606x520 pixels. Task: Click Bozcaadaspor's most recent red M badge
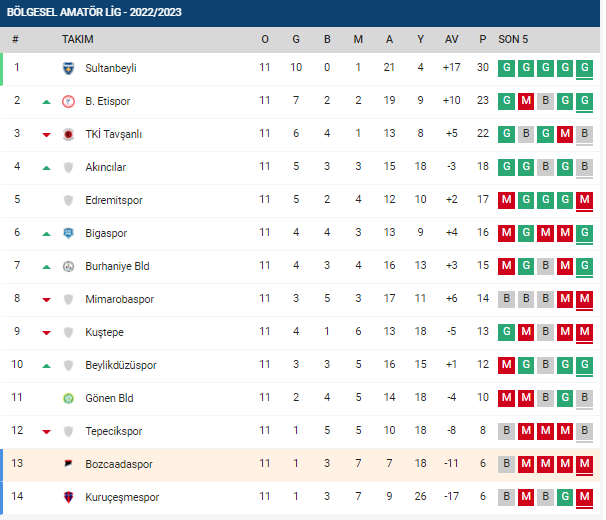coord(584,464)
